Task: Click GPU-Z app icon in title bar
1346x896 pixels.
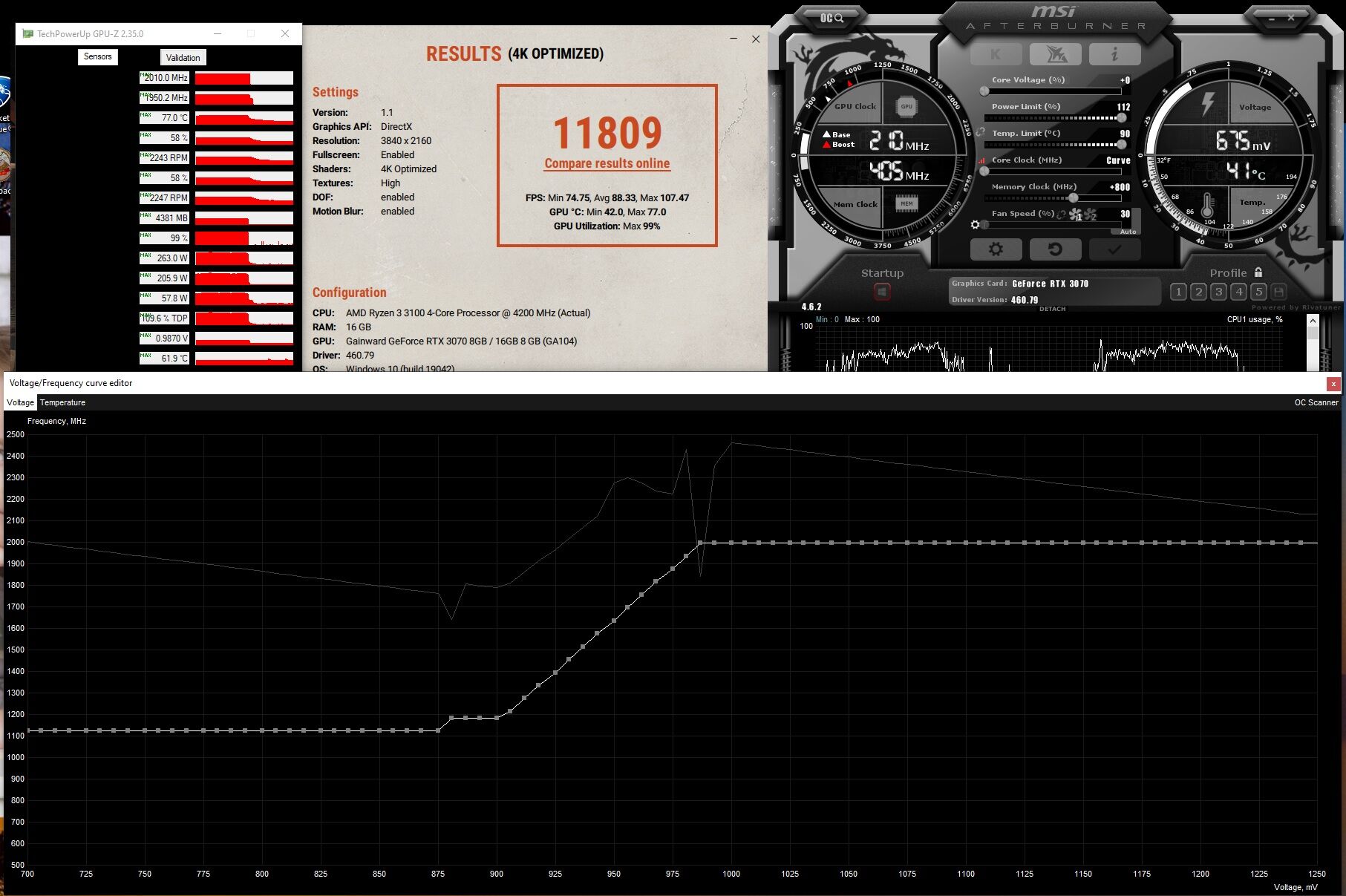Action: [x=28, y=33]
